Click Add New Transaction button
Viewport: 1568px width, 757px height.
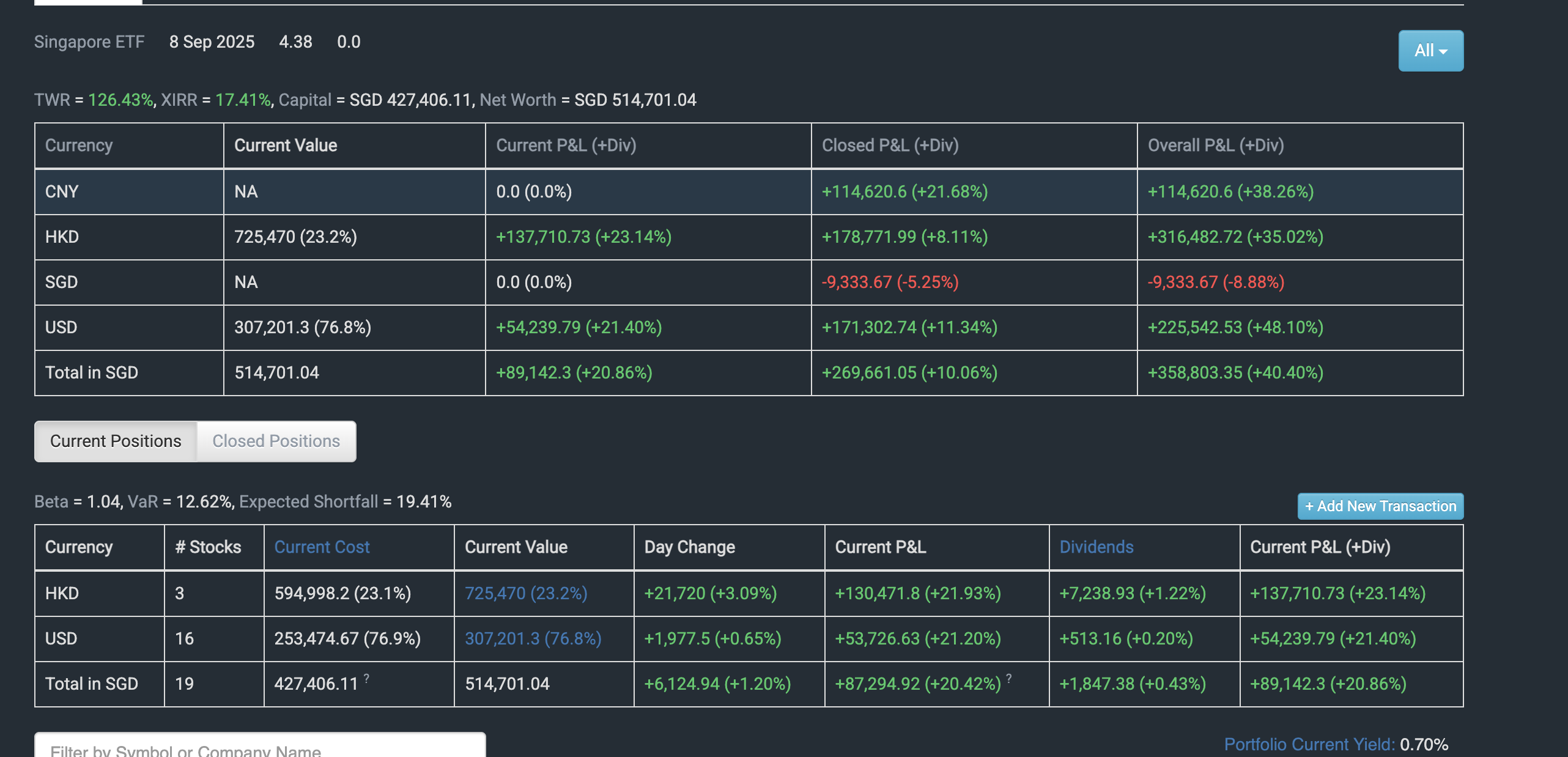pyautogui.click(x=1380, y=506)
